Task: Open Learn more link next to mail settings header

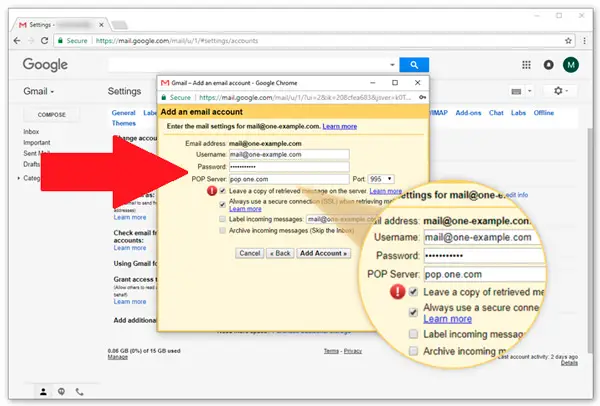Action: point(339,126)
